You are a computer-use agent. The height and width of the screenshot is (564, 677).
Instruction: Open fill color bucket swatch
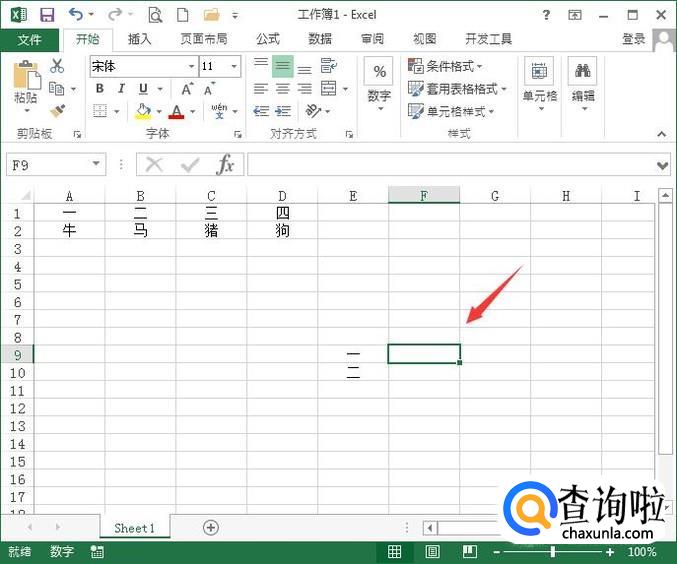pyautogui.click(x=144, y=111)
